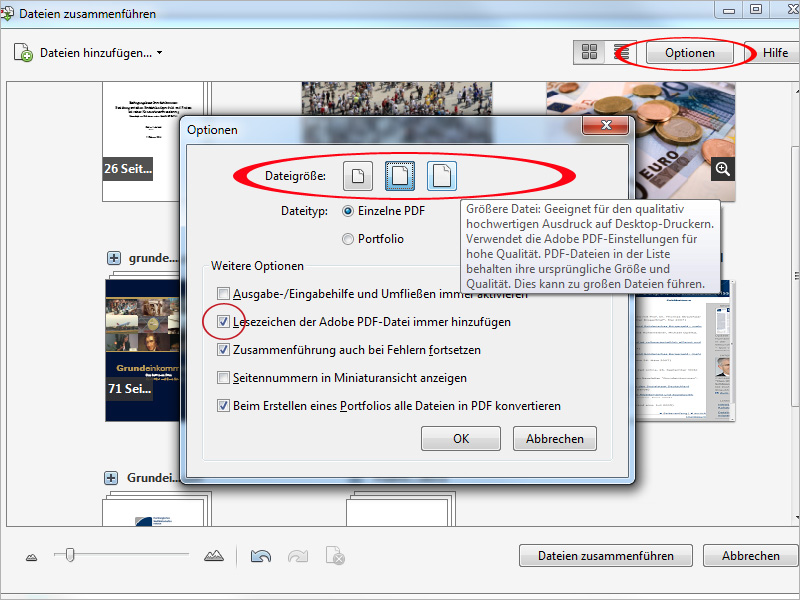The width and height of the screenshot is (800, 600).
Task: Maximize the Dateien zusammenführen window
Action: click(756, 9)
